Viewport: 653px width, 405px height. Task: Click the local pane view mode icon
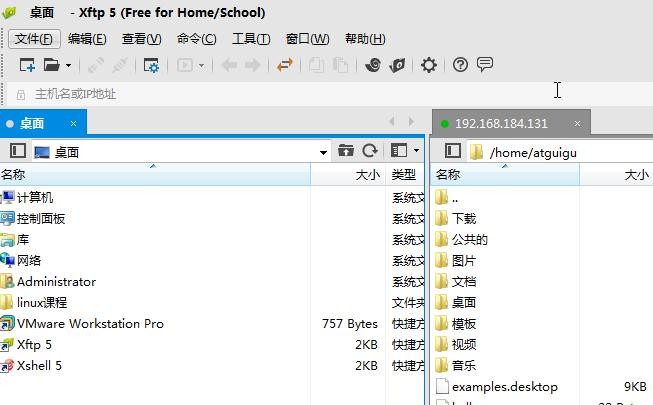[x=399, y=150]
